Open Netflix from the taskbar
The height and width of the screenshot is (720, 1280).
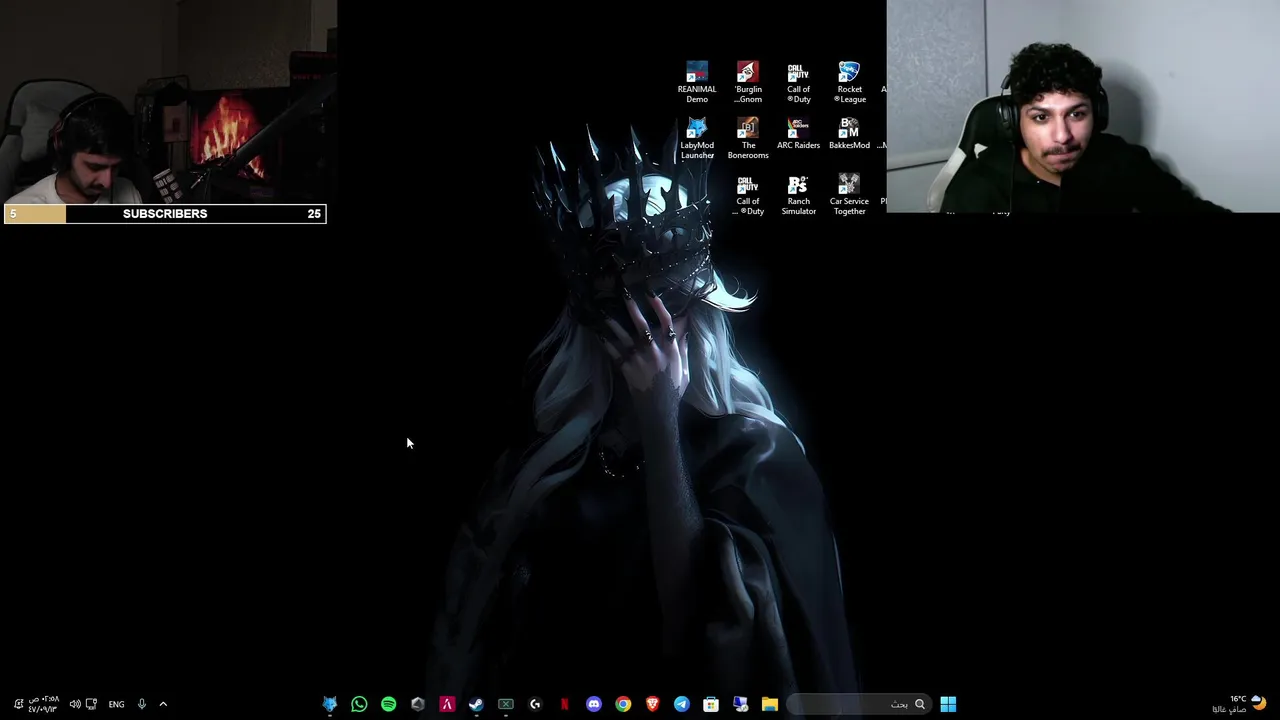pos(564,704)
